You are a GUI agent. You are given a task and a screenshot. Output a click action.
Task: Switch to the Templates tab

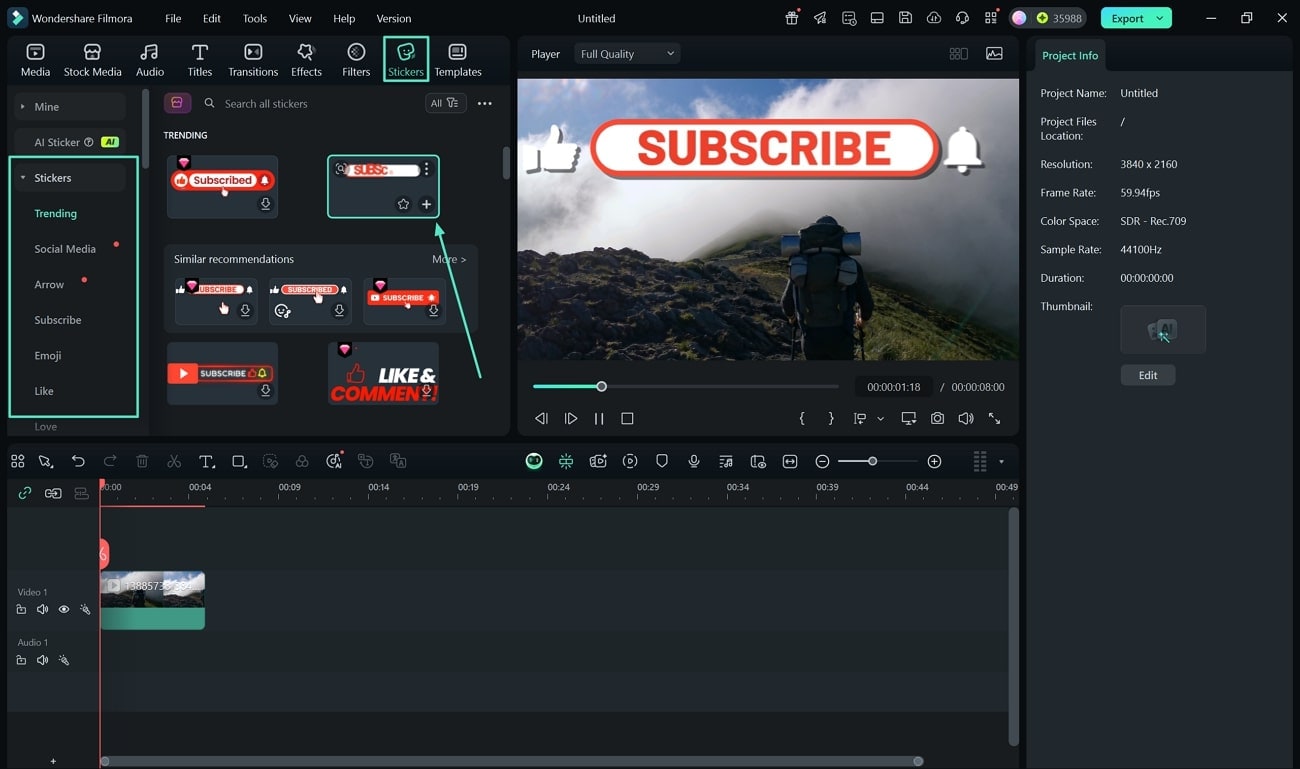coord(458,60)
